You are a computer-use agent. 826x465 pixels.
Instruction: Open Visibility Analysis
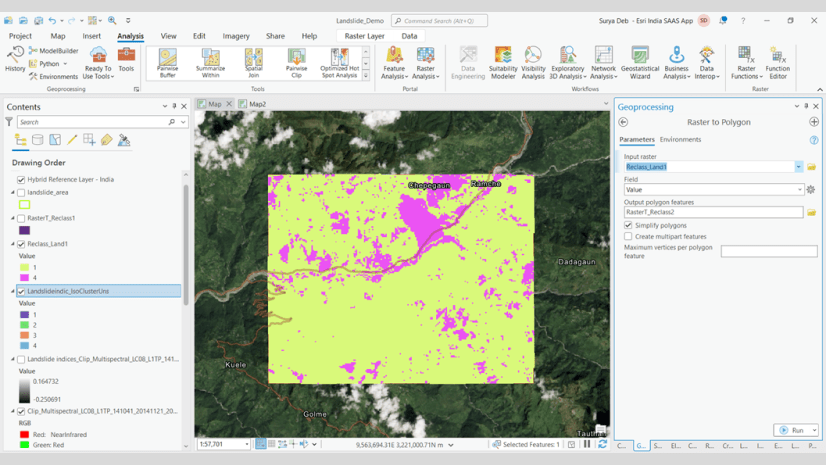[x=533, y=63]
